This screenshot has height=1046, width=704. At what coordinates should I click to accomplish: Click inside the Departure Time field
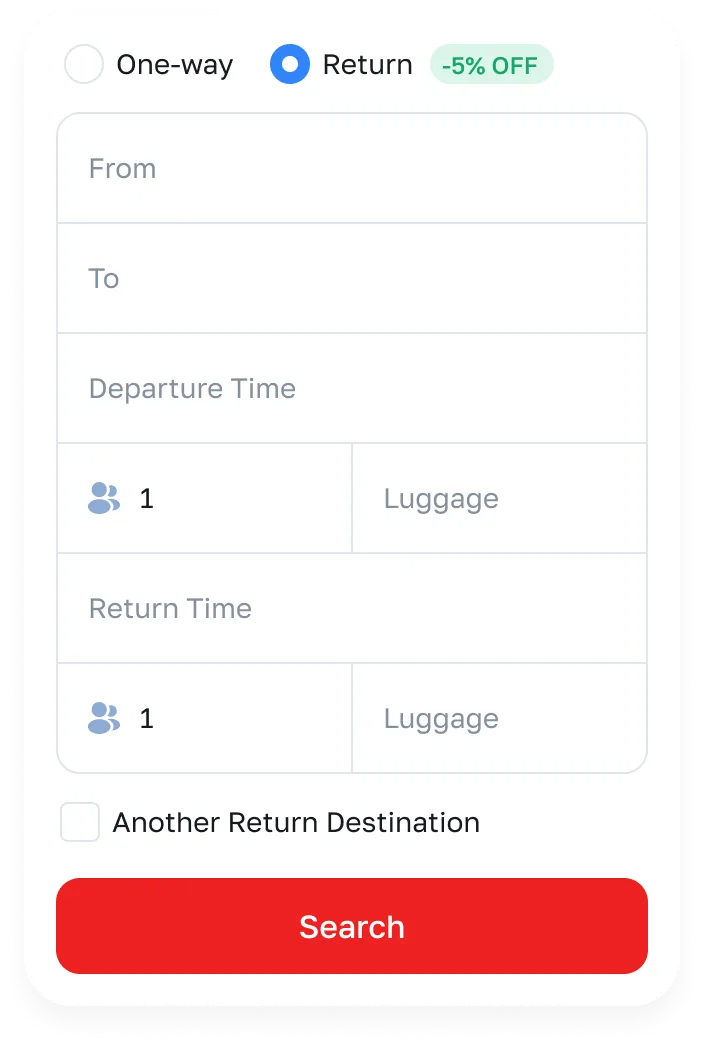[352, 388]
